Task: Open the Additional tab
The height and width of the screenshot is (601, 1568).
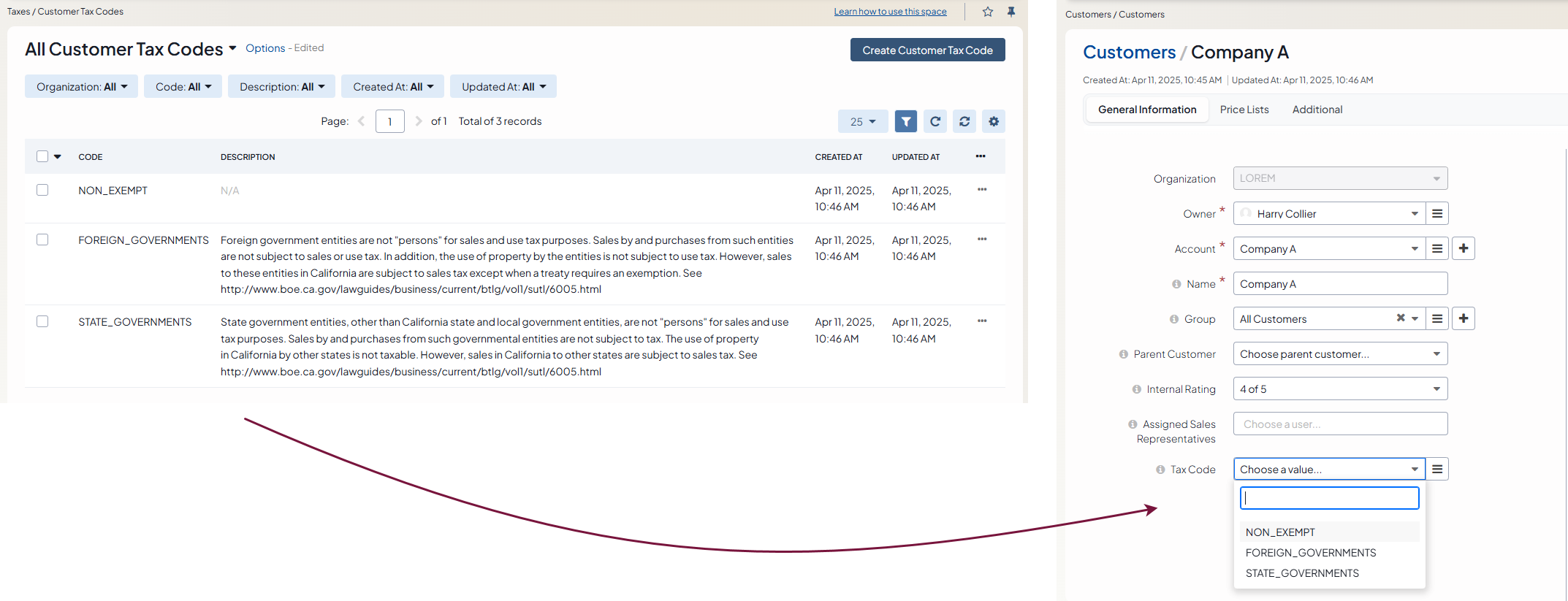Action: 1317,110
